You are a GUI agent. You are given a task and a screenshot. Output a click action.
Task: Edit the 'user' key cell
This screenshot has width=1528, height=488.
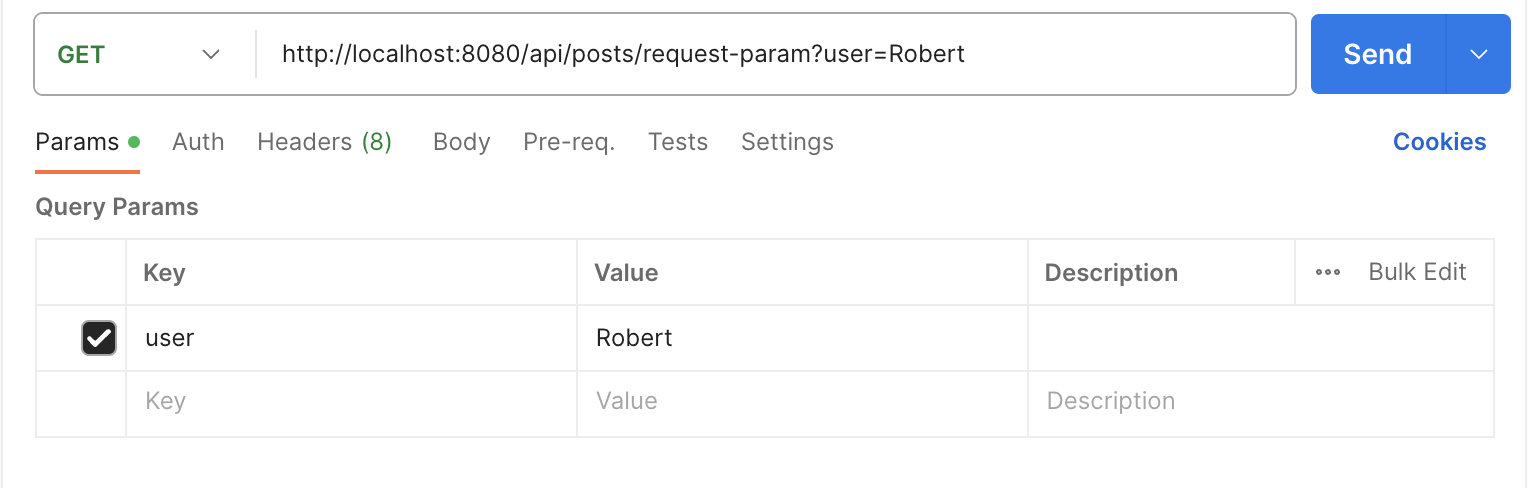(x=350, y=338)
